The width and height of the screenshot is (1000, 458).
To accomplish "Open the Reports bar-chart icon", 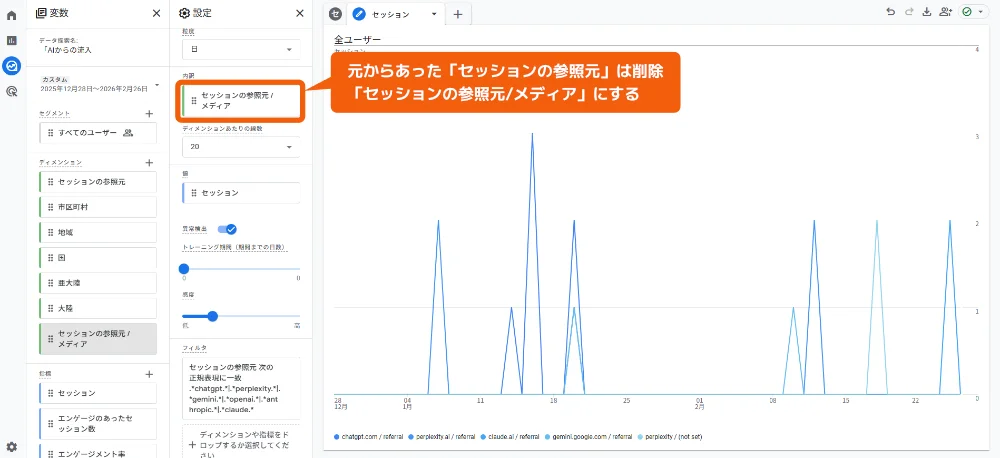I will click(11, 41).
